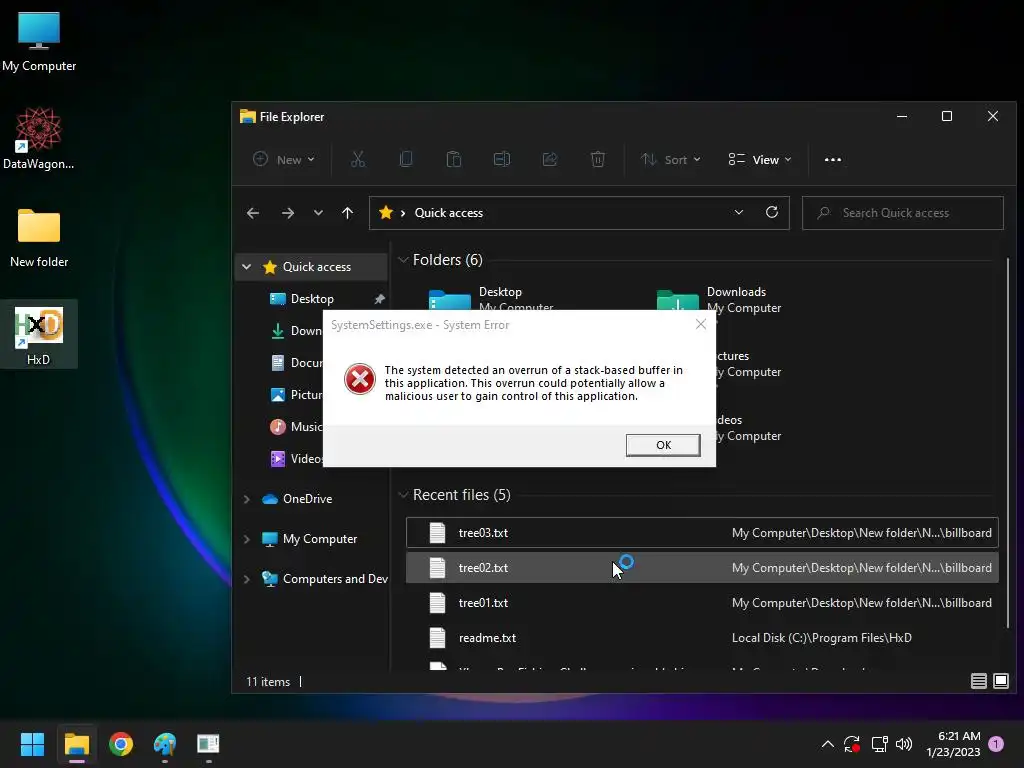Go back with the left arrow
1024x768 pixels.
[x=253, y=213]
